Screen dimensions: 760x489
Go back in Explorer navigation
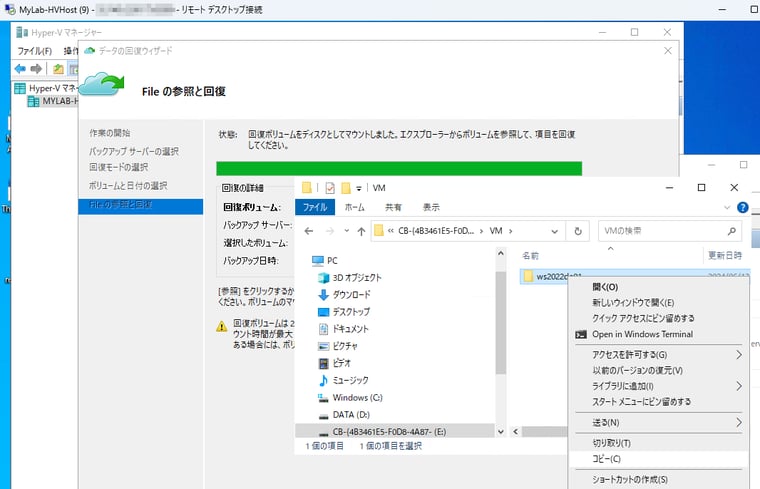pyautogui.click(x=309, y=231)
